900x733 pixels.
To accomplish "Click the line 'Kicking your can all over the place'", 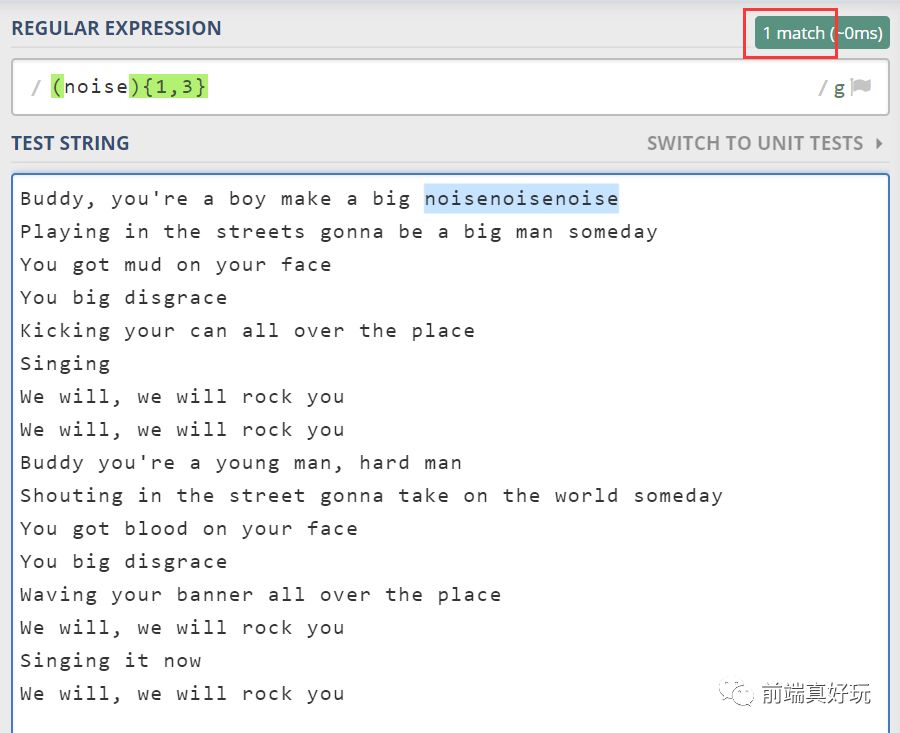I will [x=247, y=331].
